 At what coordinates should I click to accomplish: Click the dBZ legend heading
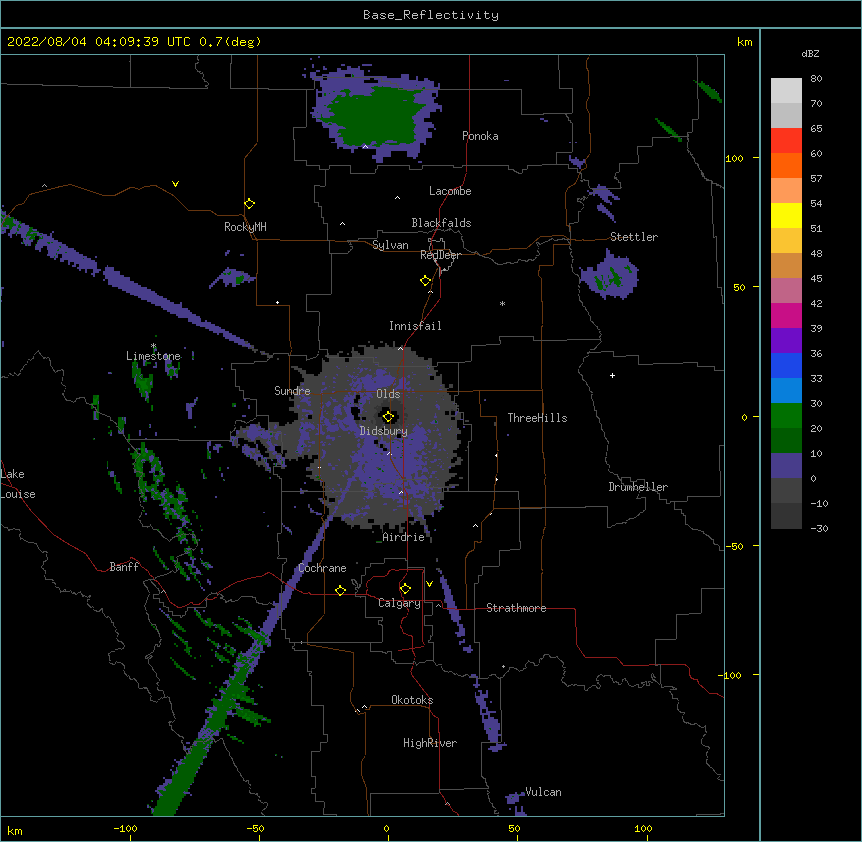coord(810,53)
